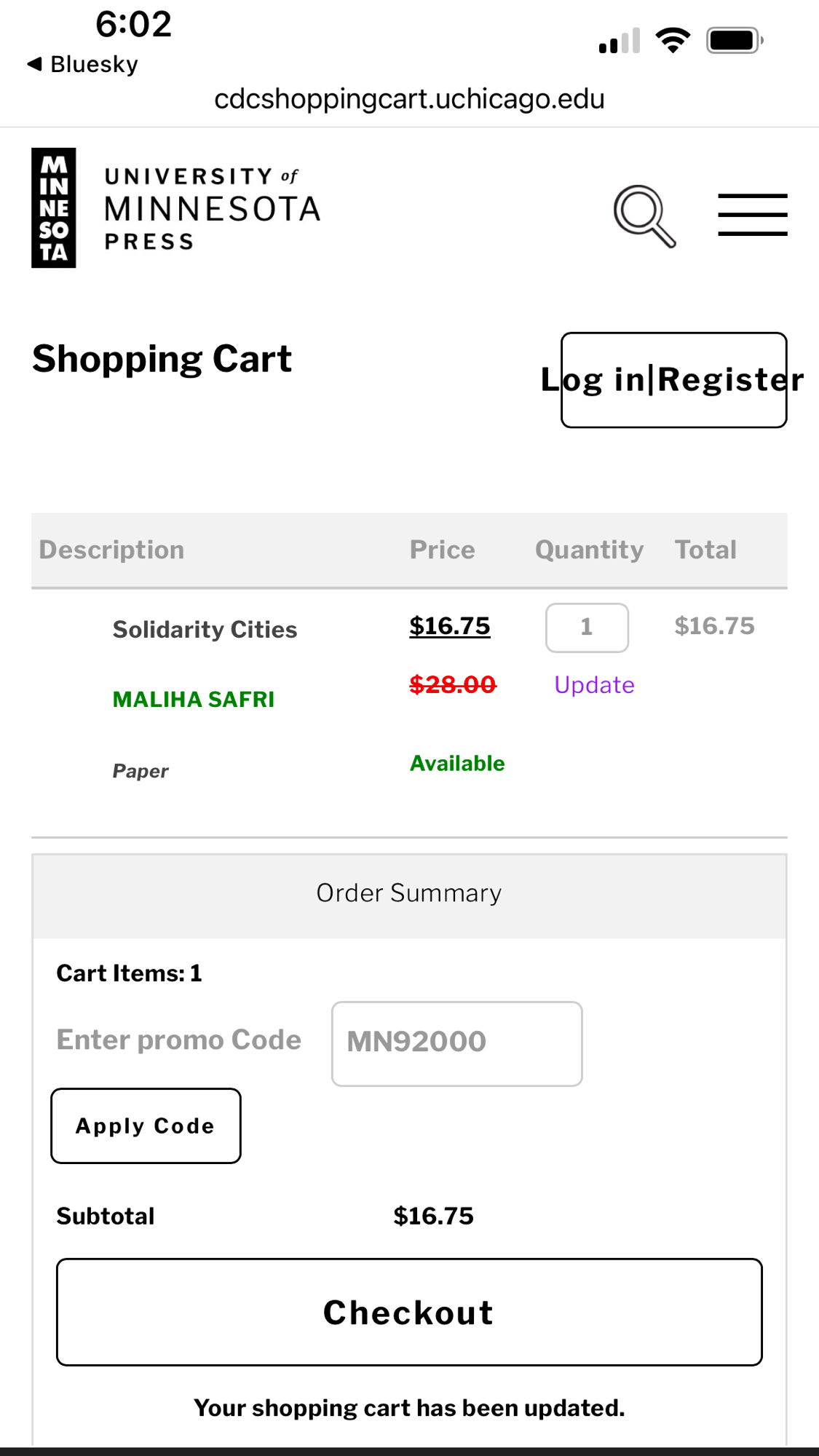Tap the battery status icon
Screen dimensions: 819x1456
(734, 40)
